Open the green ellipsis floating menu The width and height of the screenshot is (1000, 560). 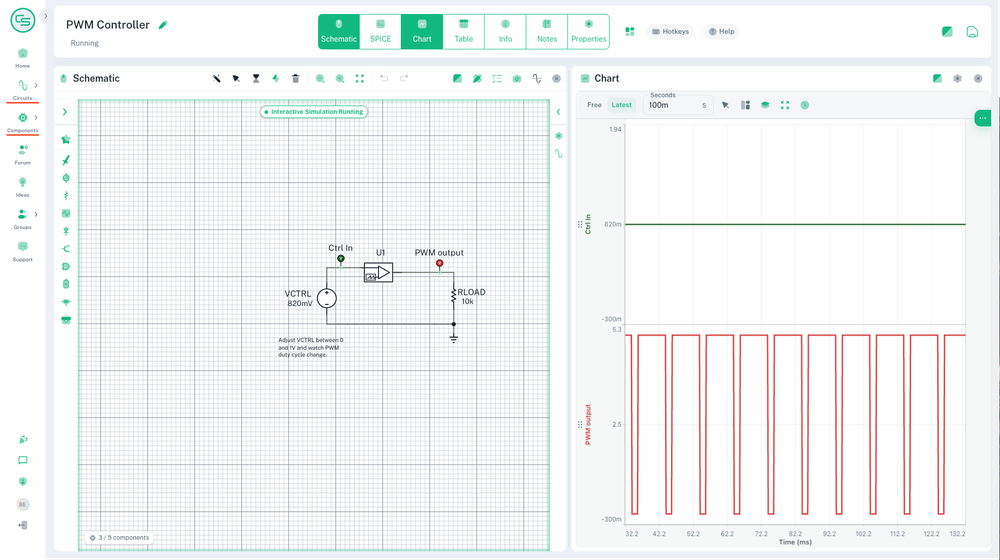point(982,118)
